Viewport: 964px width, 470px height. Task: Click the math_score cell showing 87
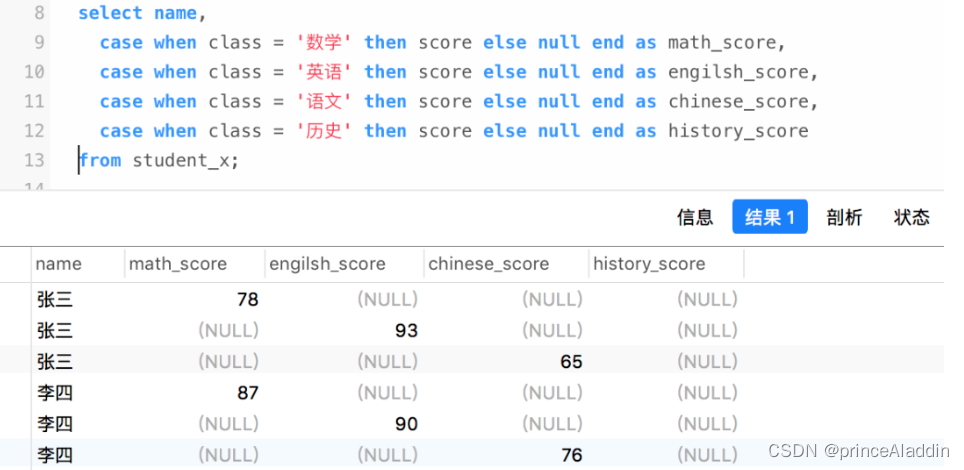tap(248, 392)
